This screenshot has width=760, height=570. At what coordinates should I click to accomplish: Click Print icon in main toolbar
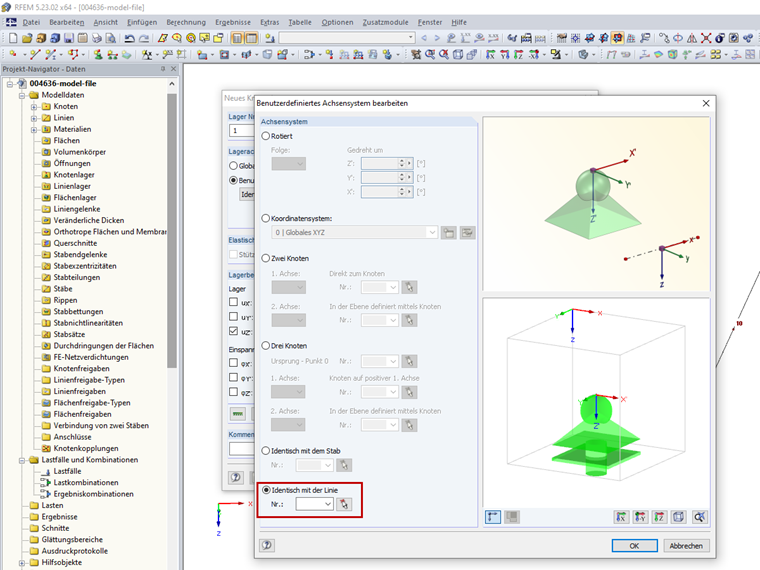point(96,38)
